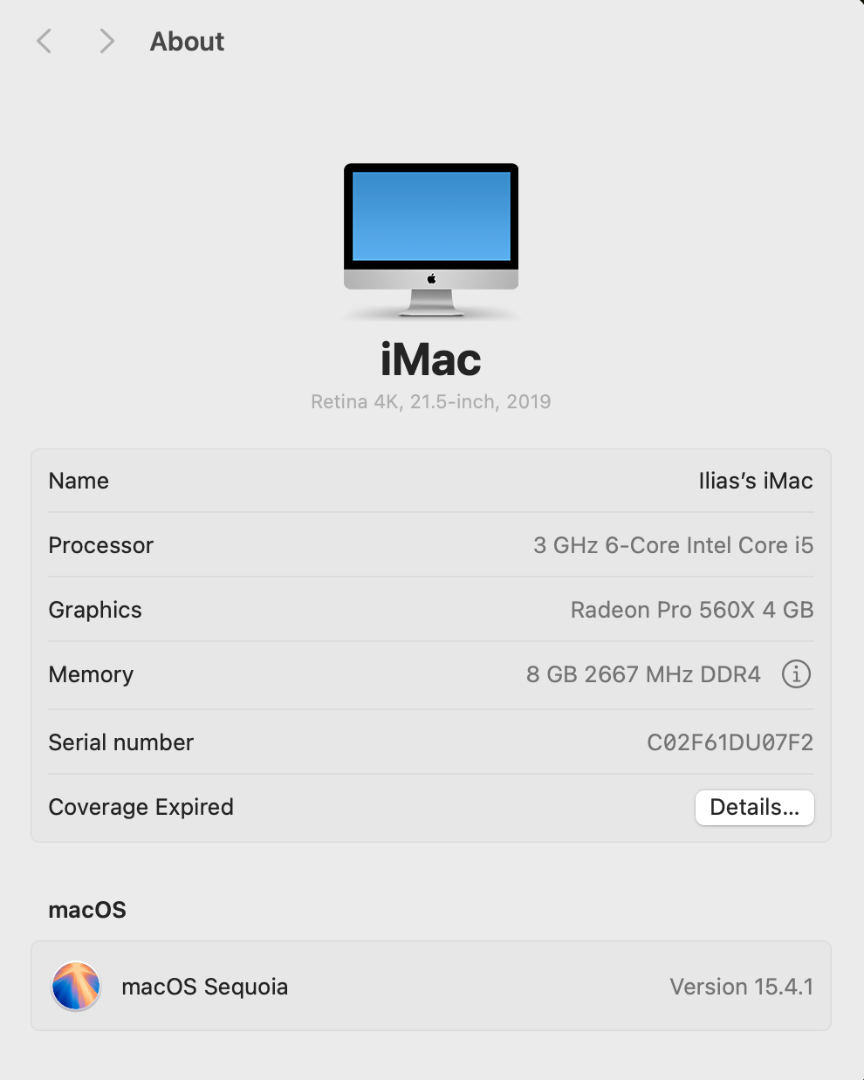864x1080 pixels.
Task: Open coverage Details… button
Action: [x=754, y=807]
